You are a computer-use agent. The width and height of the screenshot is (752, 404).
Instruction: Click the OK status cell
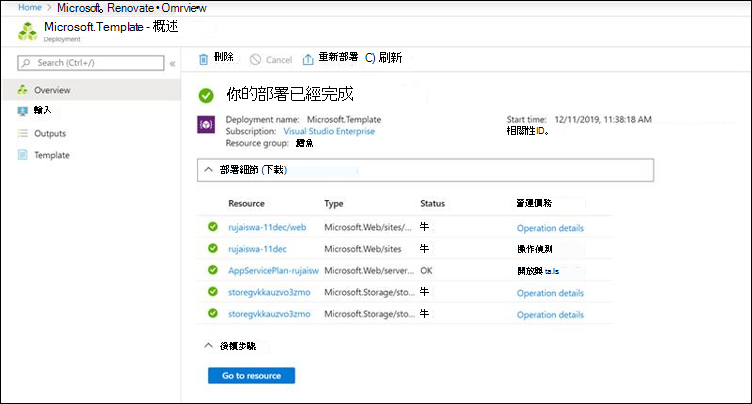pos(426,271)
